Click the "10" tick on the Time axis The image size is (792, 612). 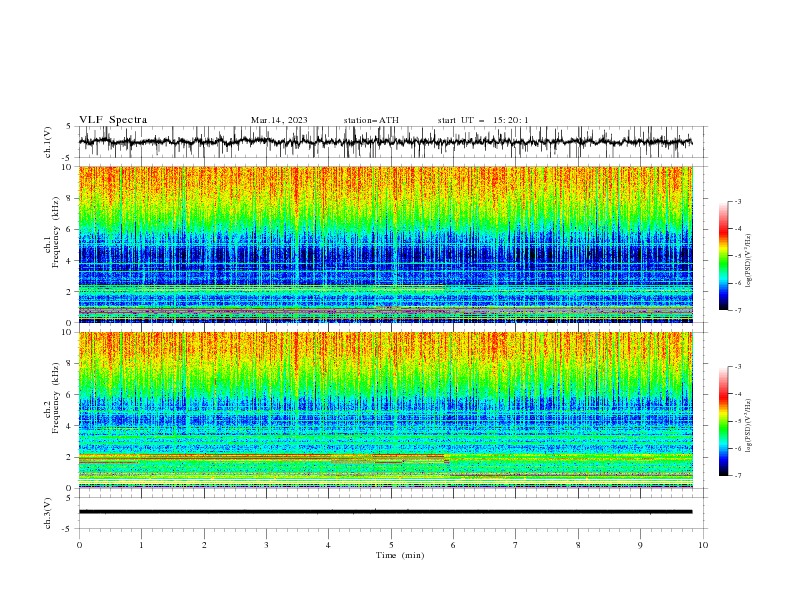click(x=703, y=545)
